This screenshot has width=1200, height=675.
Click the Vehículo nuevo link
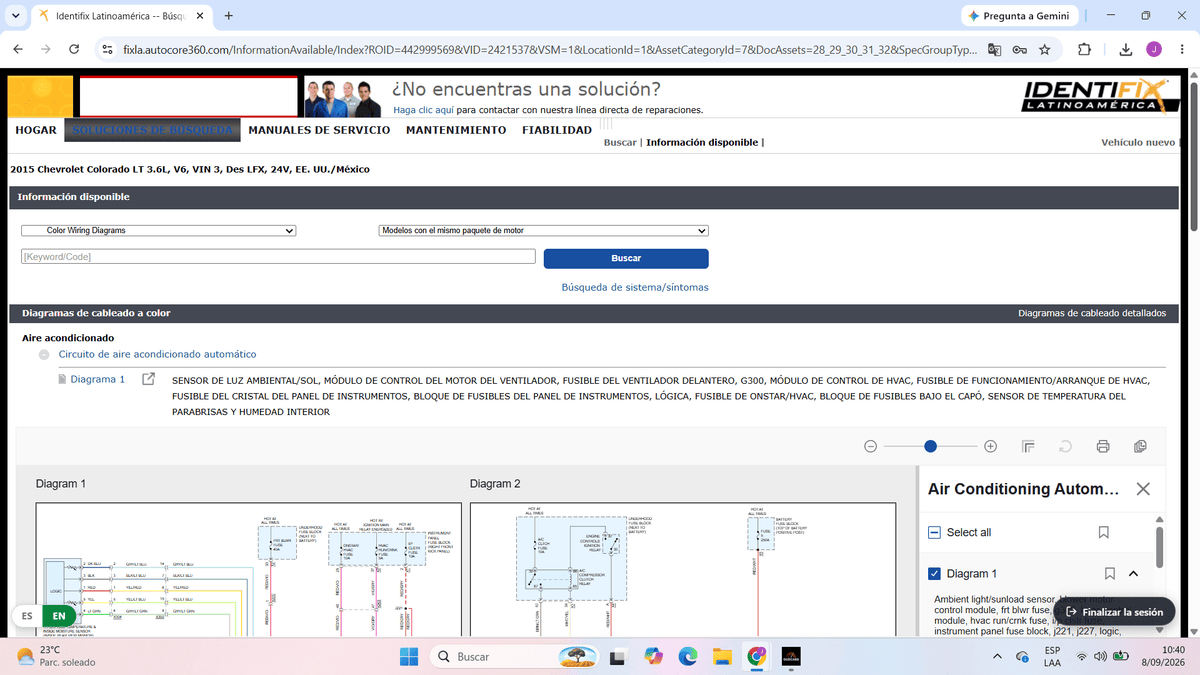pos(1138,142)
